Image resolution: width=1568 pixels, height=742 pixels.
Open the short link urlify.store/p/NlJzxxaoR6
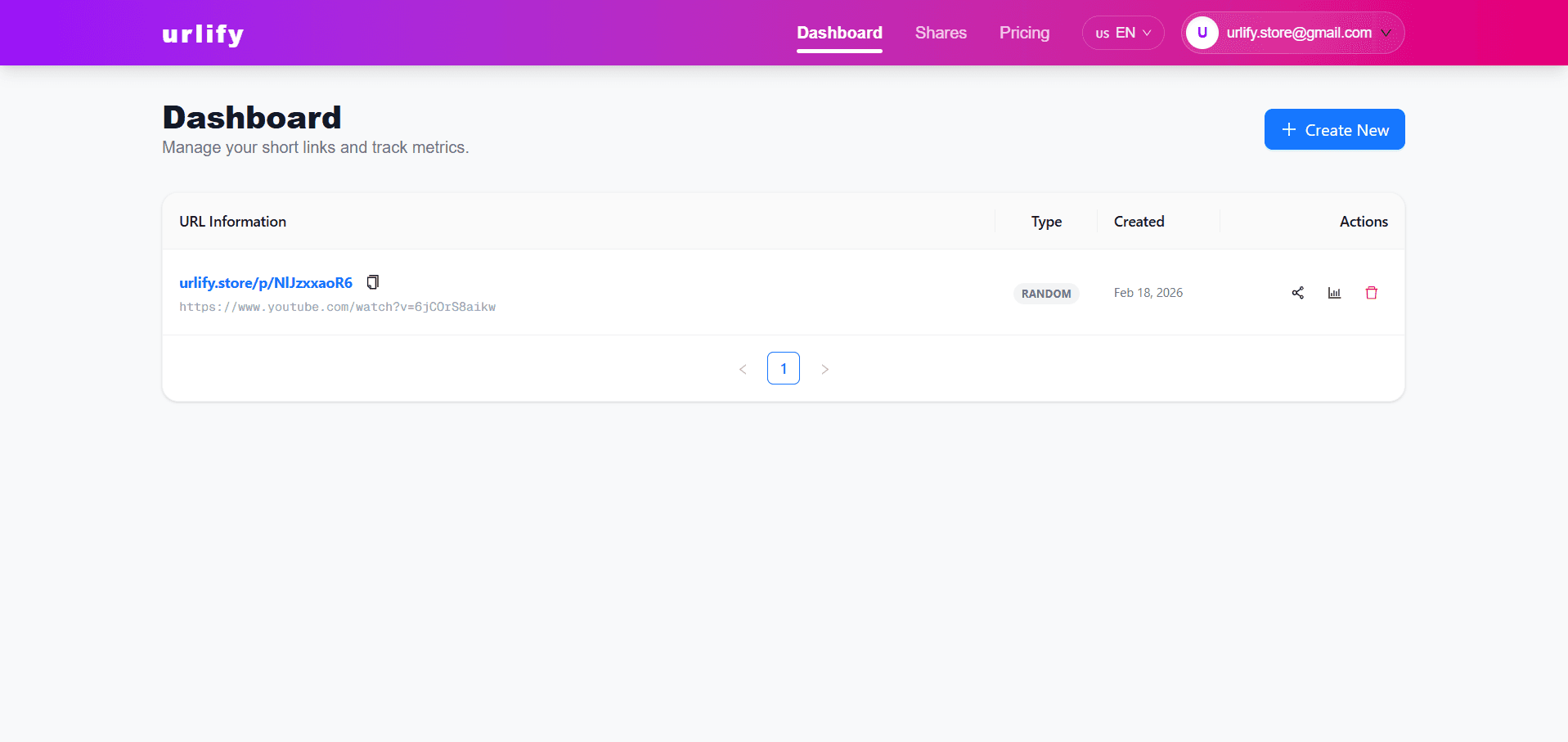(x=265, y=282)
